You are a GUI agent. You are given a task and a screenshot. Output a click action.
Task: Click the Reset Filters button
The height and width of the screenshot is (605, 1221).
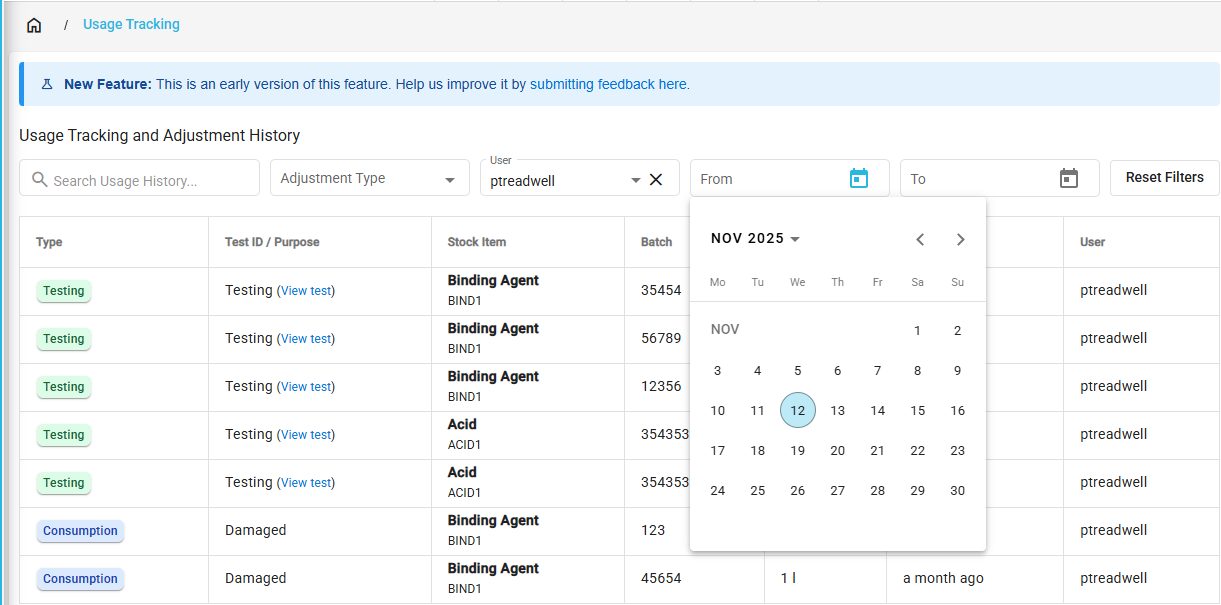[x=1165, y=177]
